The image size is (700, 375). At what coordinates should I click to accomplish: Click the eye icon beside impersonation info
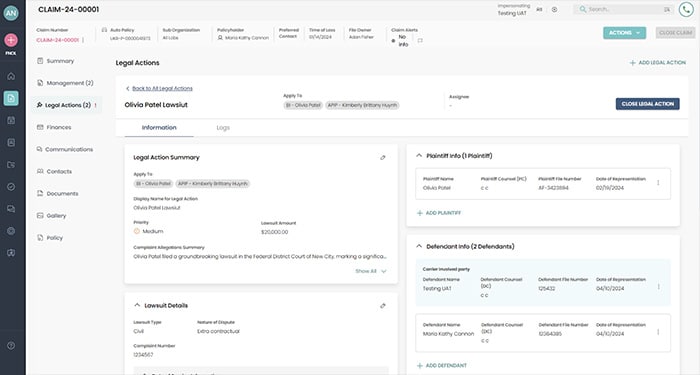pos(554,9)
